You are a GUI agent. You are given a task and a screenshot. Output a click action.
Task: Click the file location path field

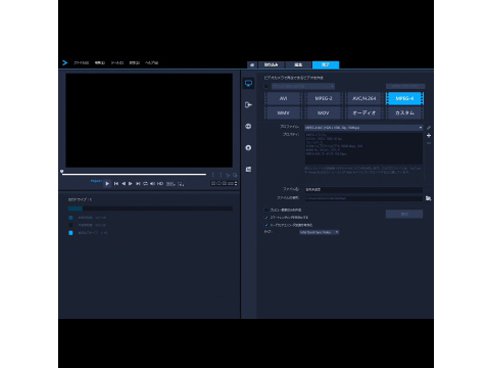364,198
